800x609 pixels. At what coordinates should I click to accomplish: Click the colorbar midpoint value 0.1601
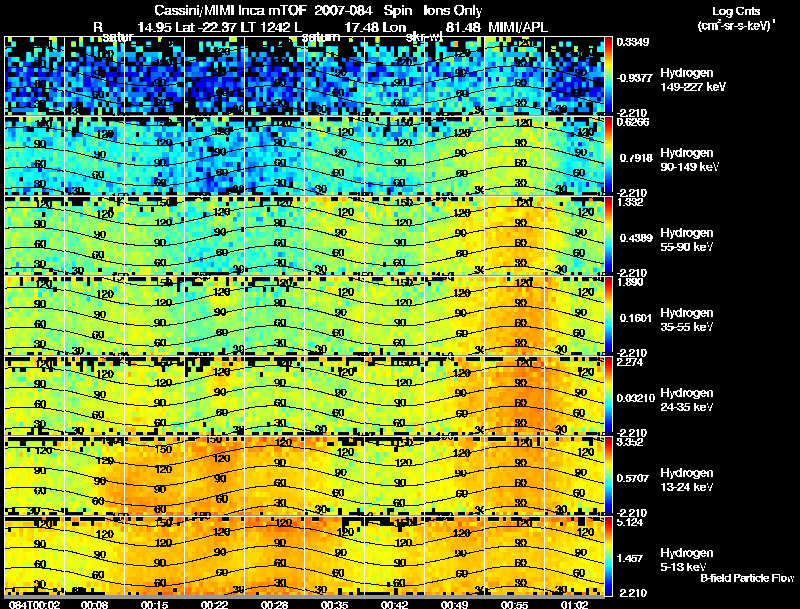(636, 318)
